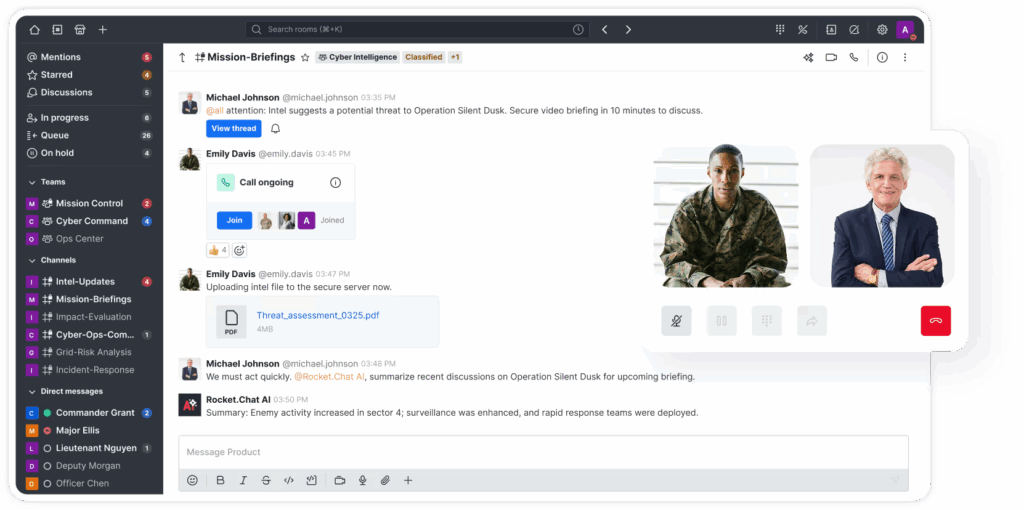The image size is (1024, 510).
Task: Toggle the thread notification bell
Action: [x=276, y=129]
